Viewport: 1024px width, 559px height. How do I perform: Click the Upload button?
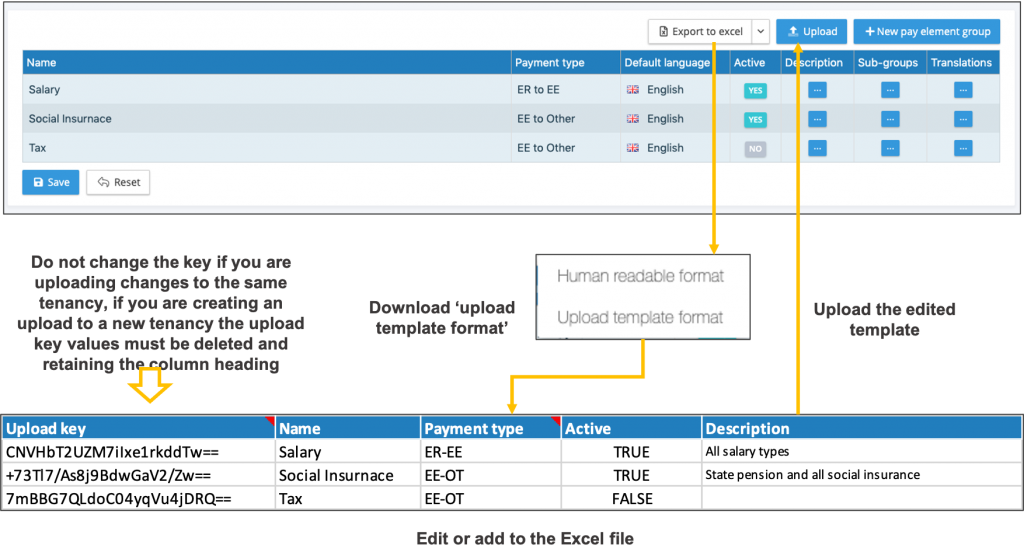(812, 32)
